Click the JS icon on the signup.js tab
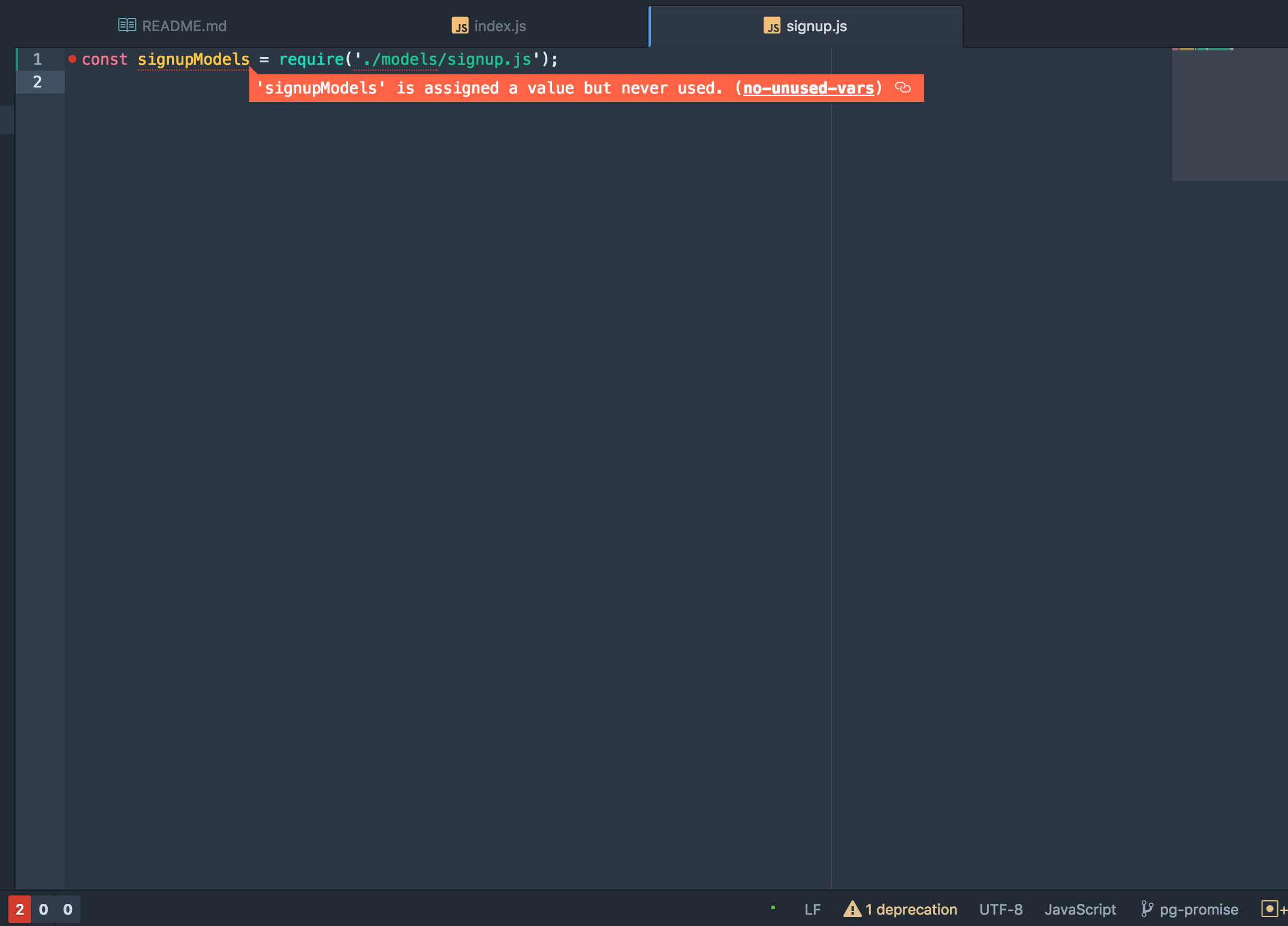The width and height of the screenshot is (1288, 926). click(773, 25)
